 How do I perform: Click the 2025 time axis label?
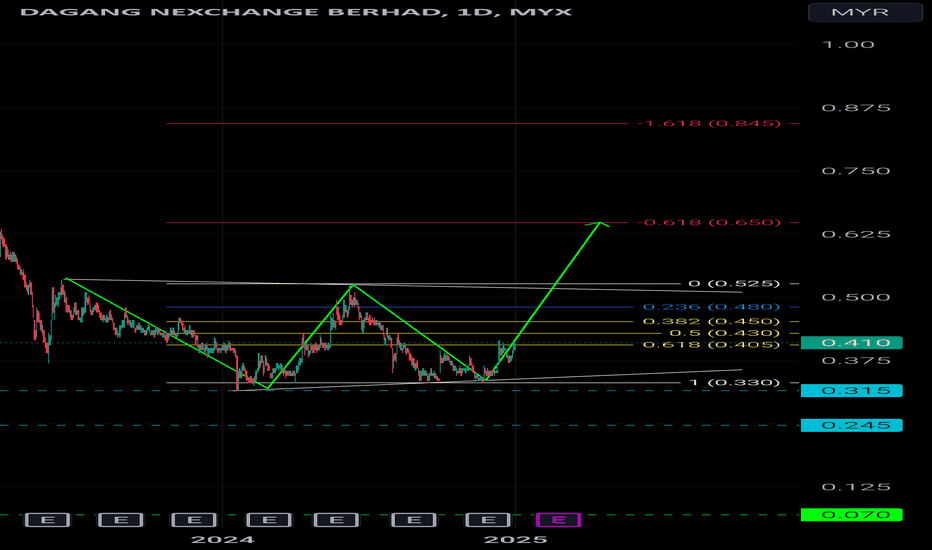(515, 540)
